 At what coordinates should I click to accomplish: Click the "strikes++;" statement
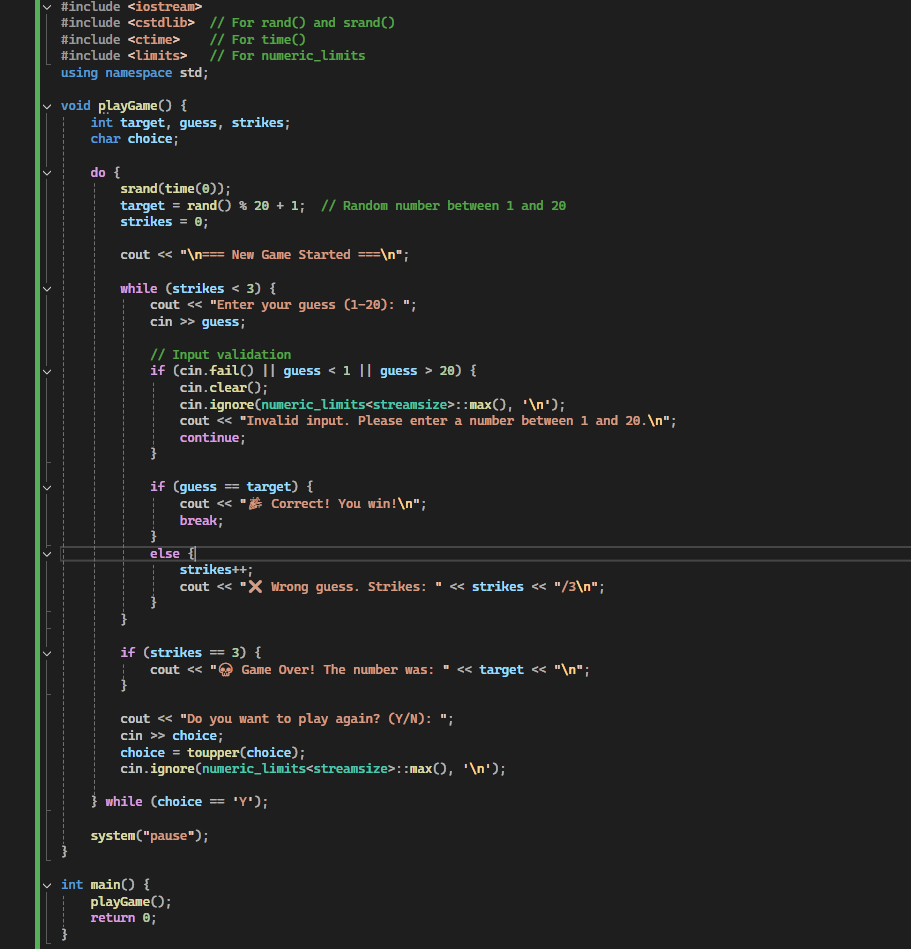[216, 570]
